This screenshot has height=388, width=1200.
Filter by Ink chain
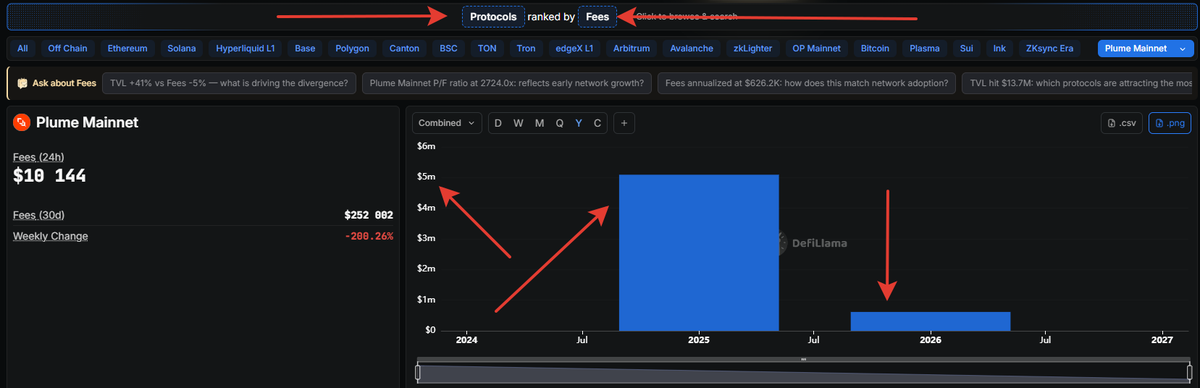(999, 48)
